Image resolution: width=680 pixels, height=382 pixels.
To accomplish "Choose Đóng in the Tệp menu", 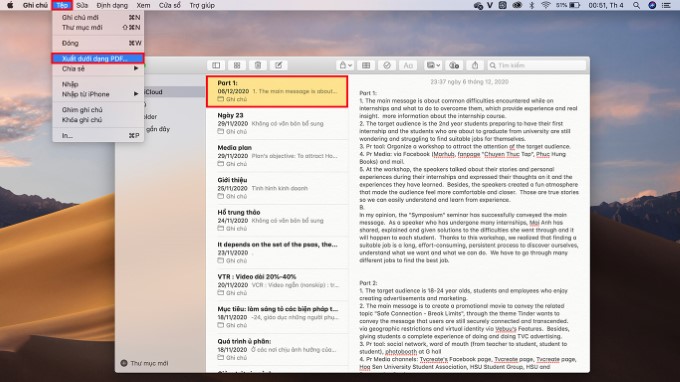I will pos(98,43).
